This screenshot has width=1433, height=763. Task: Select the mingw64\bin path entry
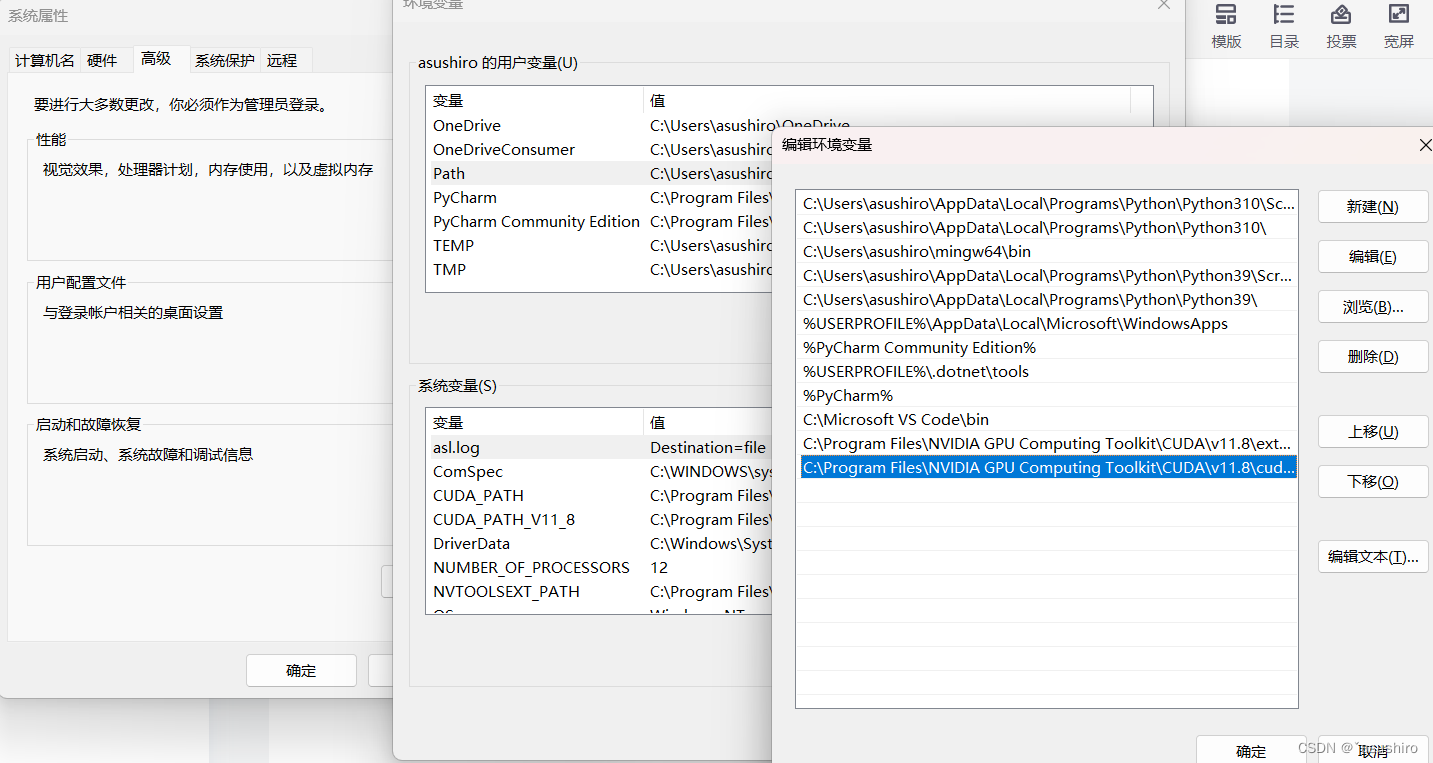[1047, 252]
